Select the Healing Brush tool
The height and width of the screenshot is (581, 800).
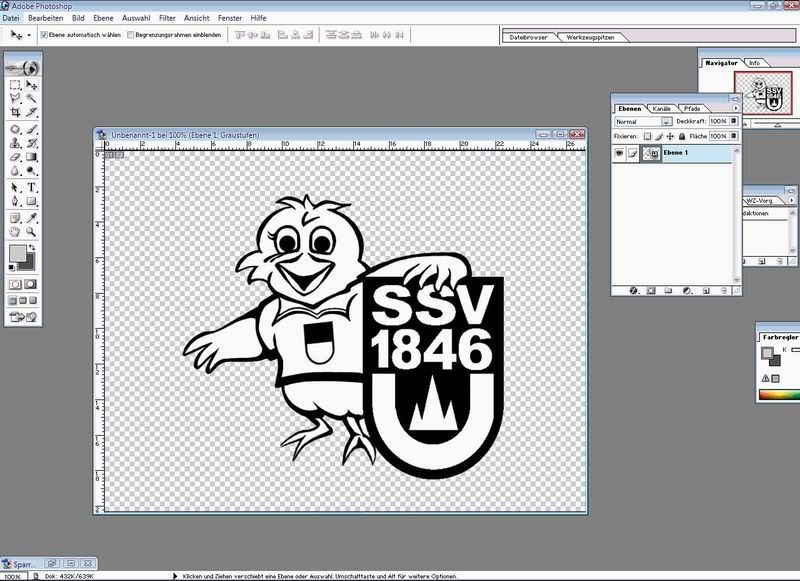(15, 130)
